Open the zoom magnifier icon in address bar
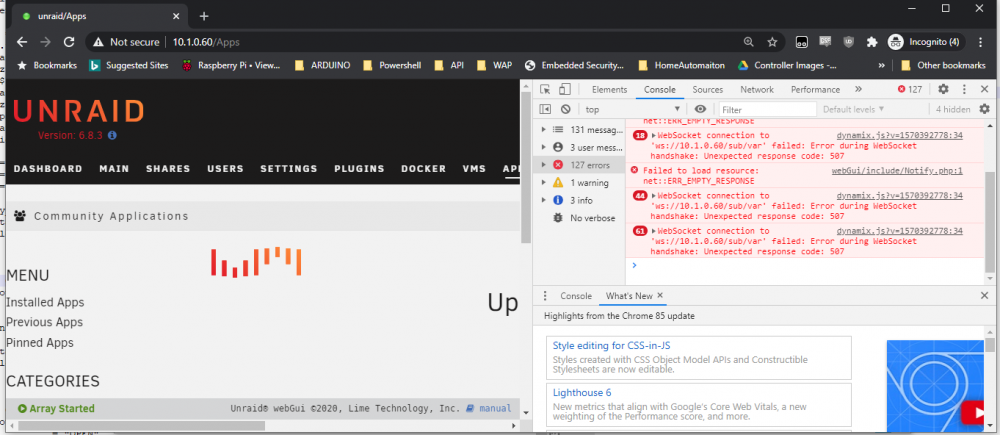 (749, 42)
